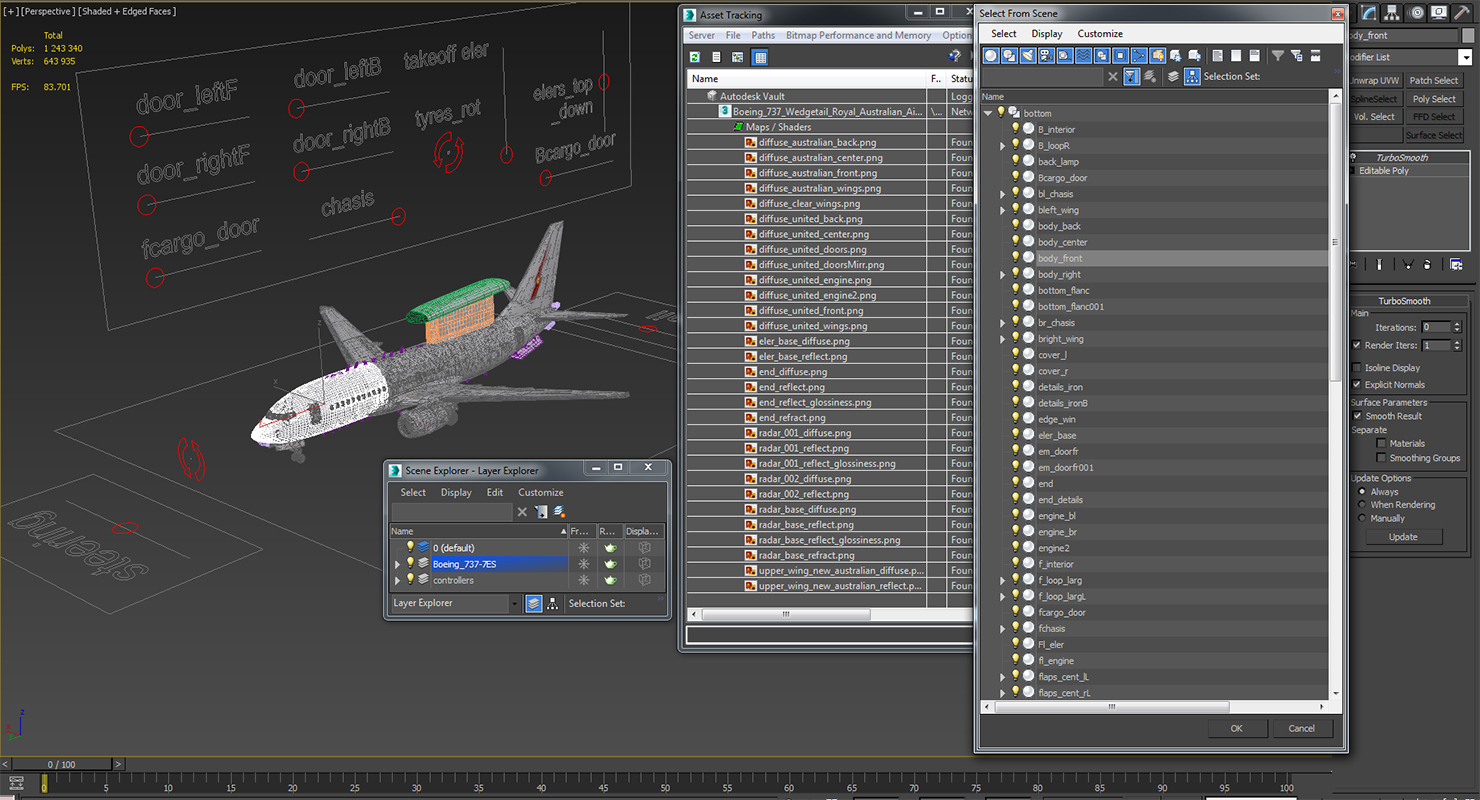Click the funnel filter icon in Select From Scene
The height and width of the screenshot is (800, 1480).
pyautogui.click(x=1278, y=56)
